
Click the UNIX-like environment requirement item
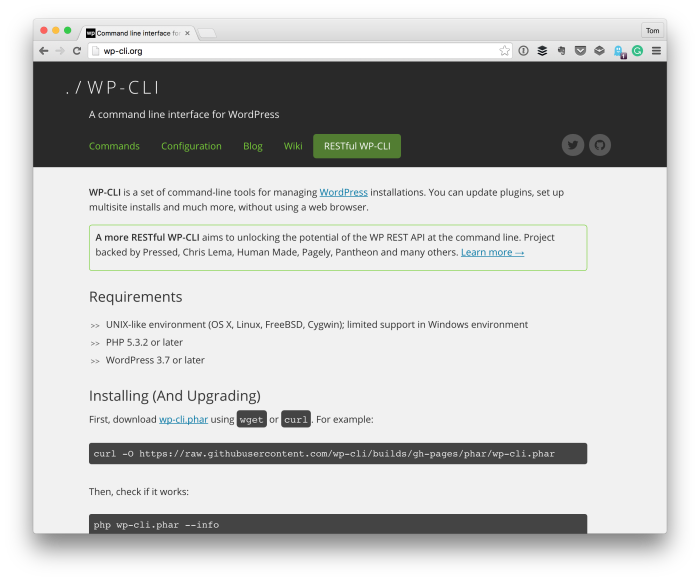tap(317, 325)
